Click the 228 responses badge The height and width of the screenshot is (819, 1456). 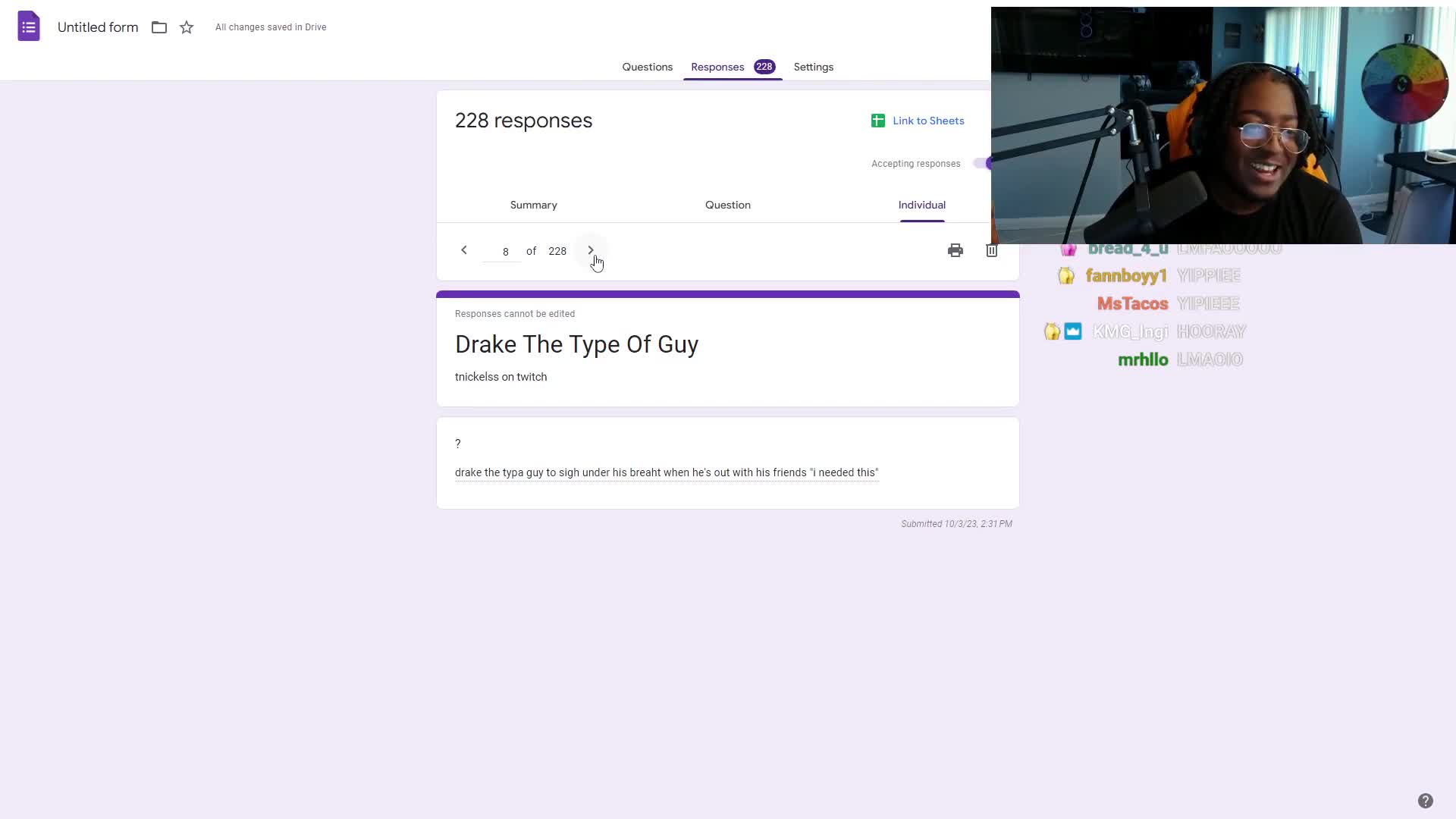pyautogui.click(x=764, y=67)
